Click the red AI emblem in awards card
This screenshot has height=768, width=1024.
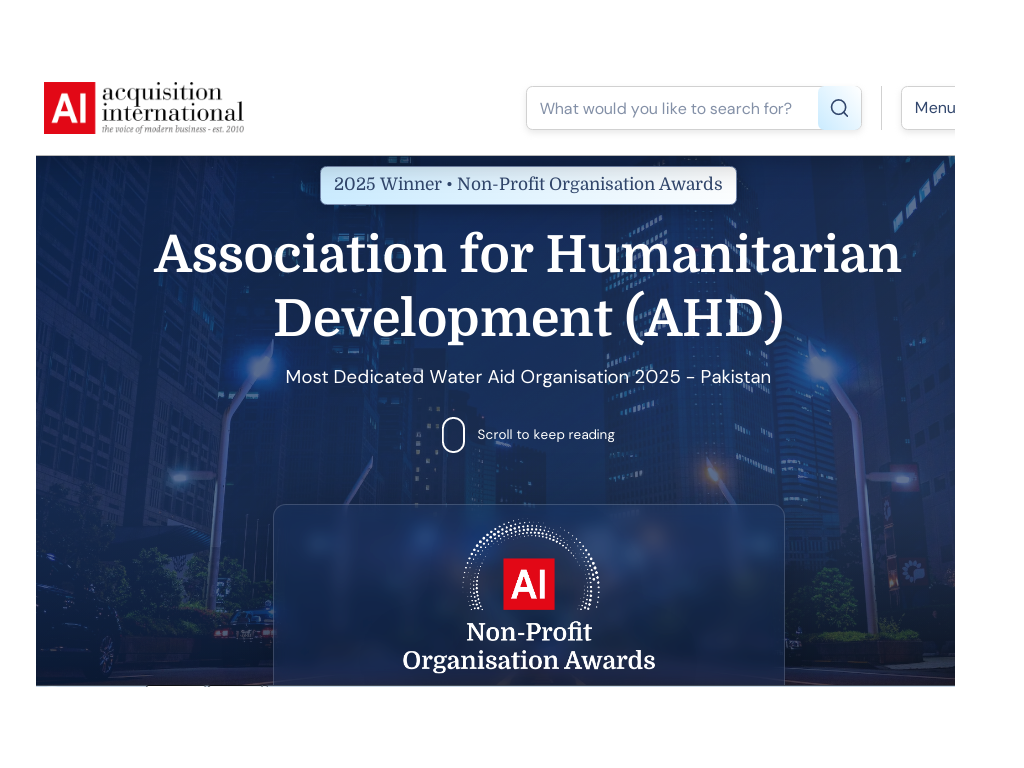528,584
